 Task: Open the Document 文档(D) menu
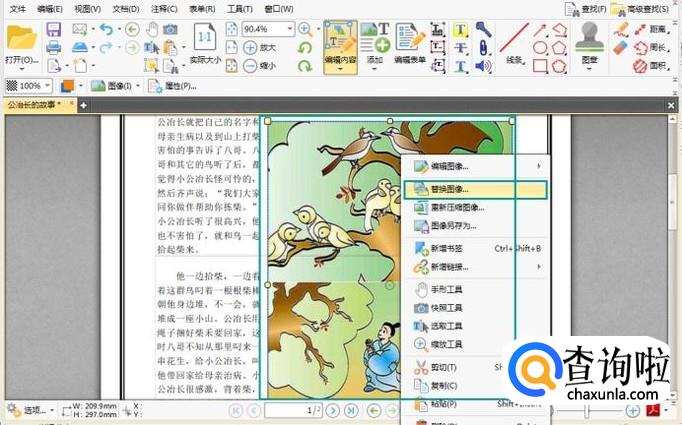coord(126,9)
